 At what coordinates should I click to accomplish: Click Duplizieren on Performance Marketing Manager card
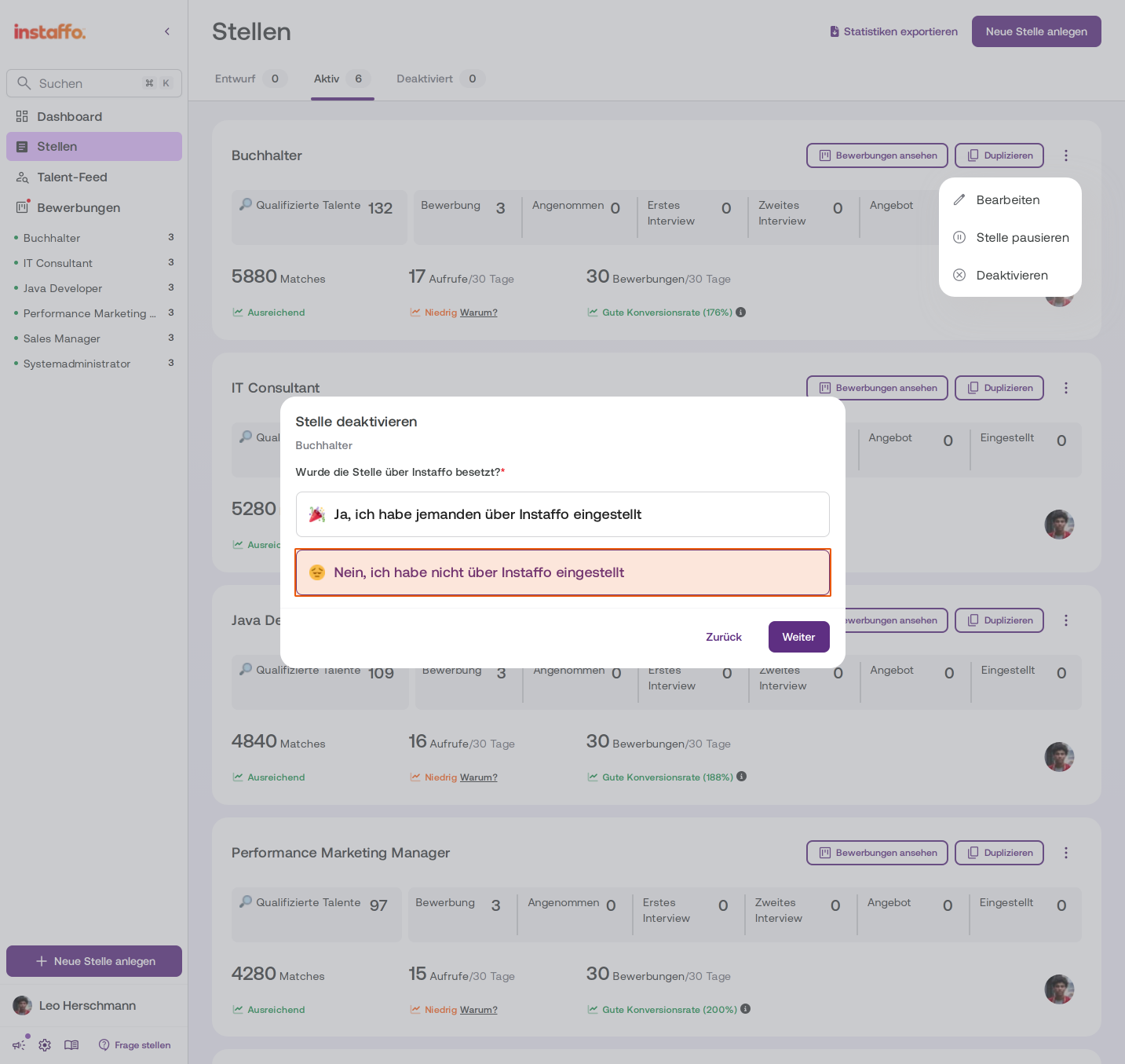(999, 853)
